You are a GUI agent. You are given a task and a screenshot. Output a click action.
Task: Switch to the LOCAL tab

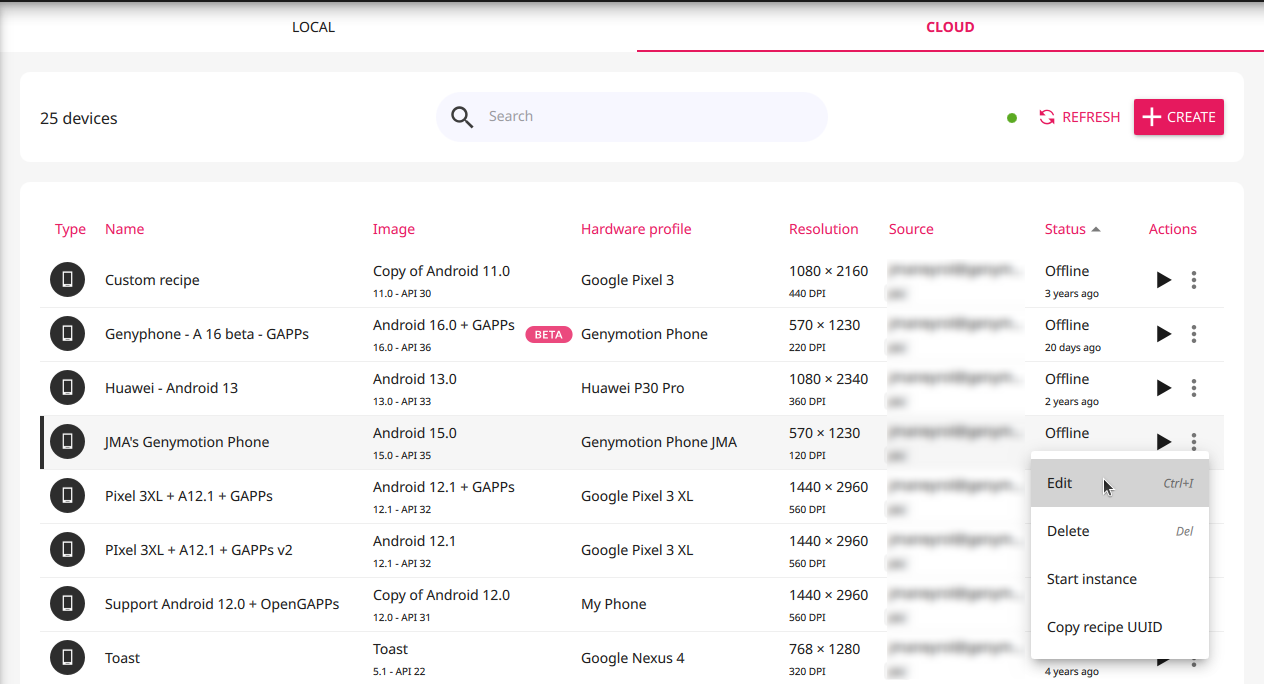pyautogui.click(x=313, y=27)
